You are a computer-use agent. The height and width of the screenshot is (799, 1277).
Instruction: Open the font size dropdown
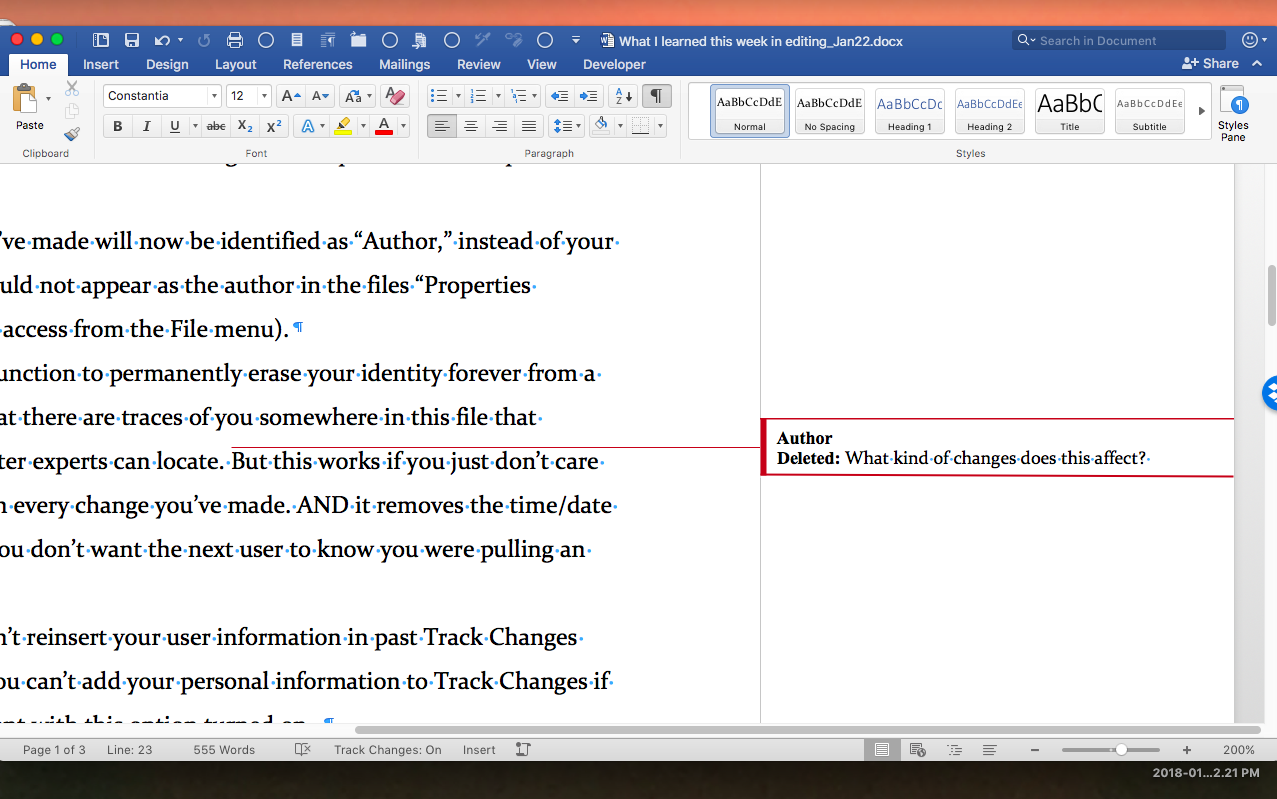pos(264,95)
